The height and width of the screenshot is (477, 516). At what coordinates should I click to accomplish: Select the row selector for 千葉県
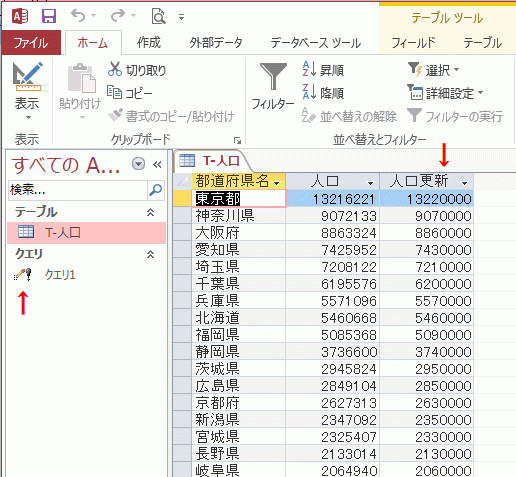182,284
